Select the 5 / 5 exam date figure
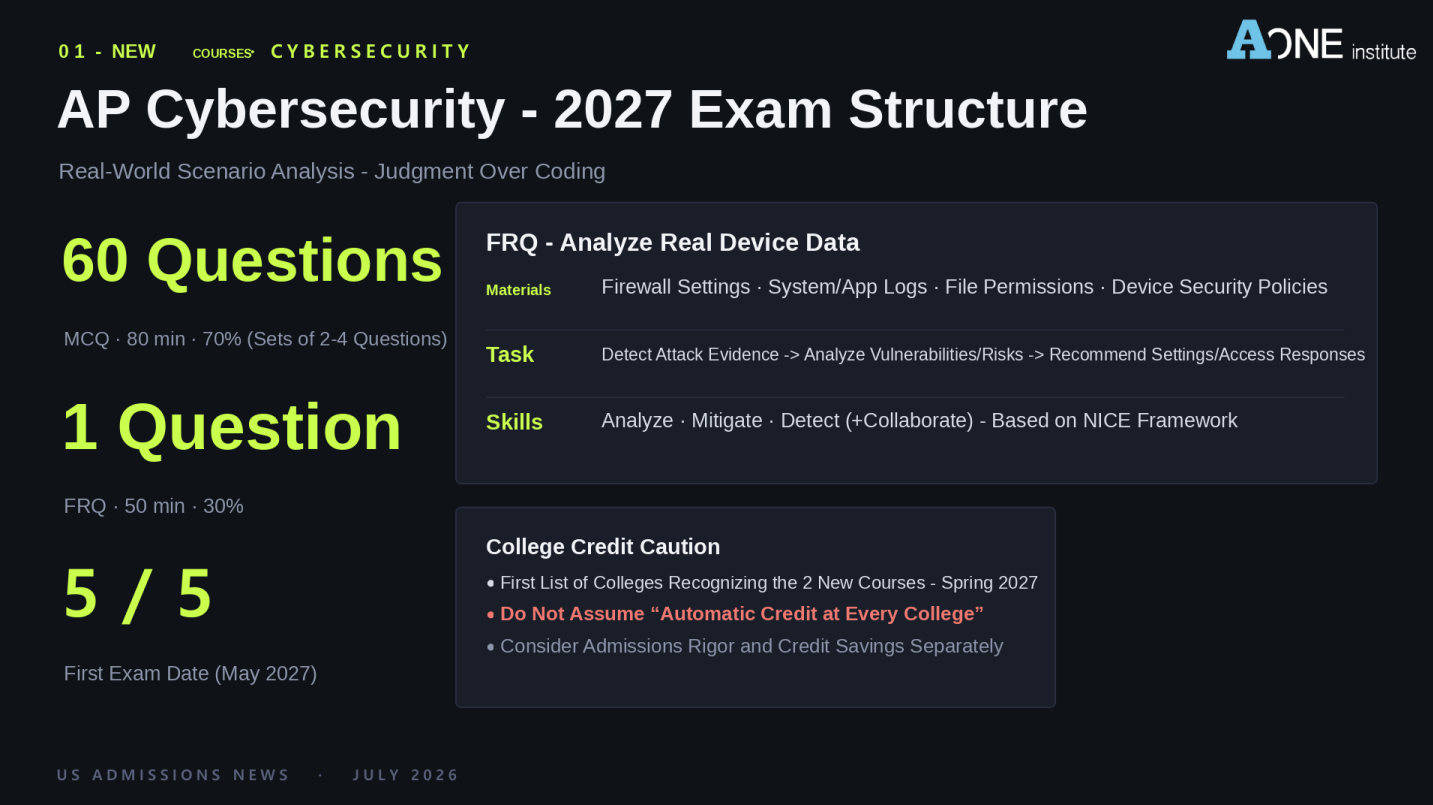Viewport: 1433px width, 805px height. click(x=138, y=594)
